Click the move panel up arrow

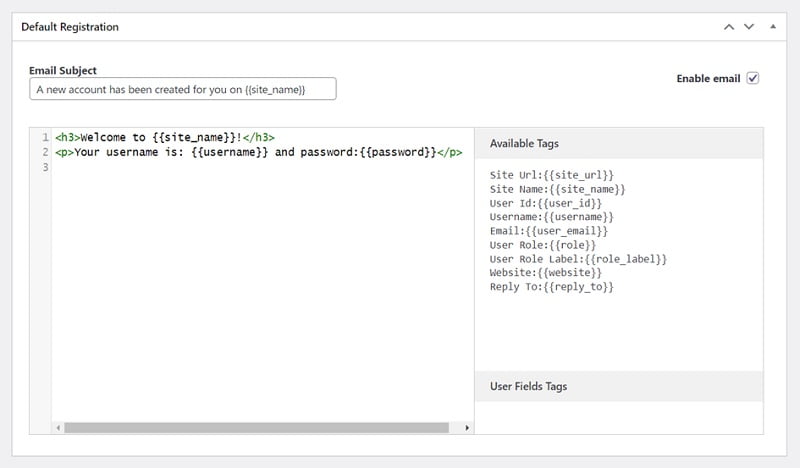tap(729, 27)
